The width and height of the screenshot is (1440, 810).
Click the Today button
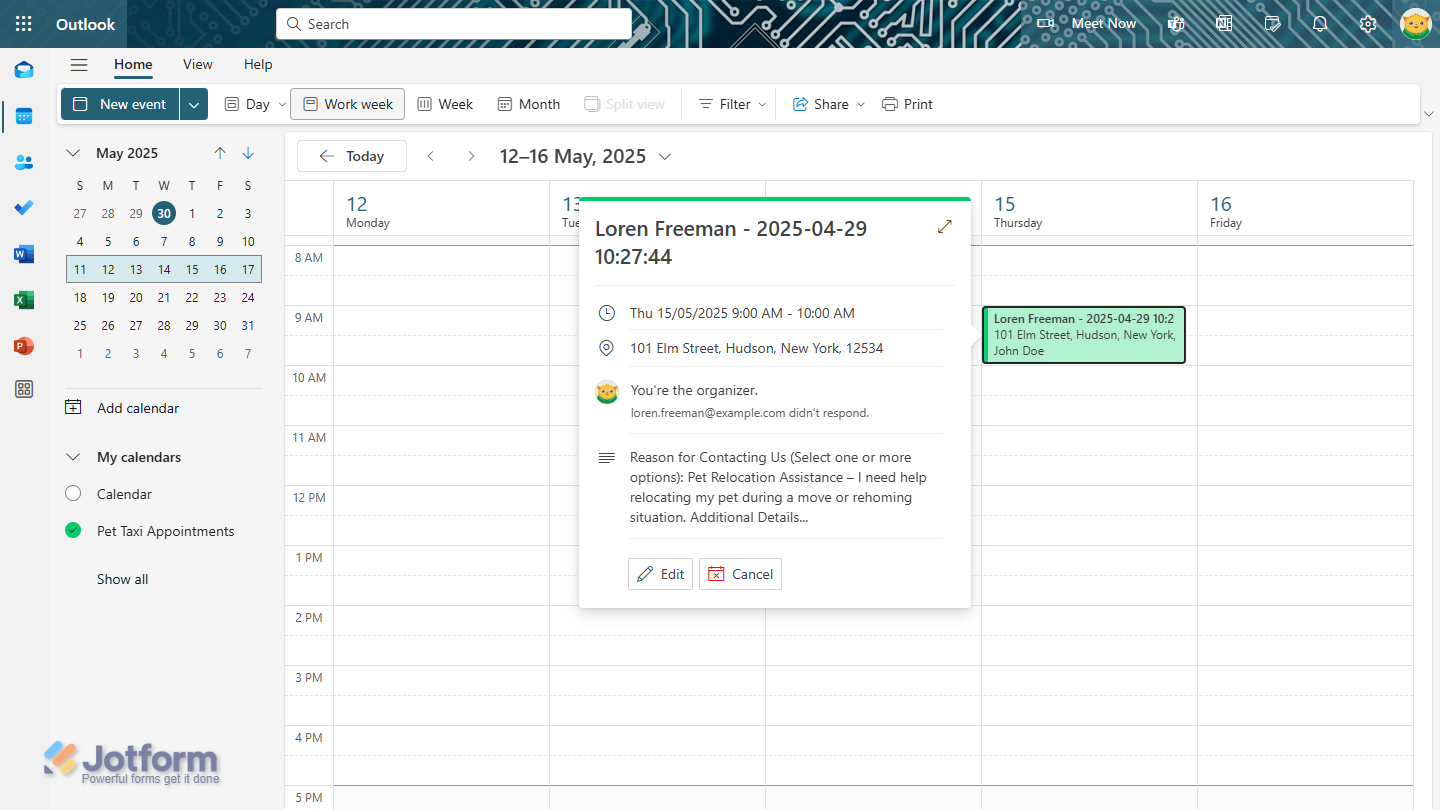tap(352, 156)
